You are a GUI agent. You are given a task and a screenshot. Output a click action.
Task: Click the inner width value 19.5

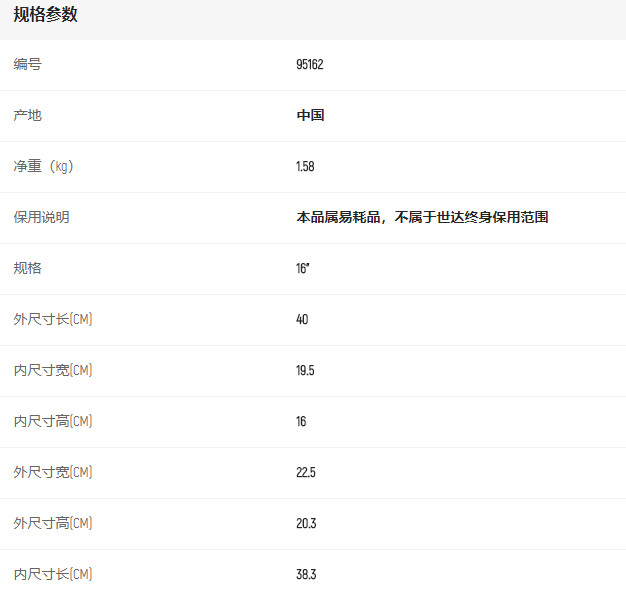click(x=305, y=370)
